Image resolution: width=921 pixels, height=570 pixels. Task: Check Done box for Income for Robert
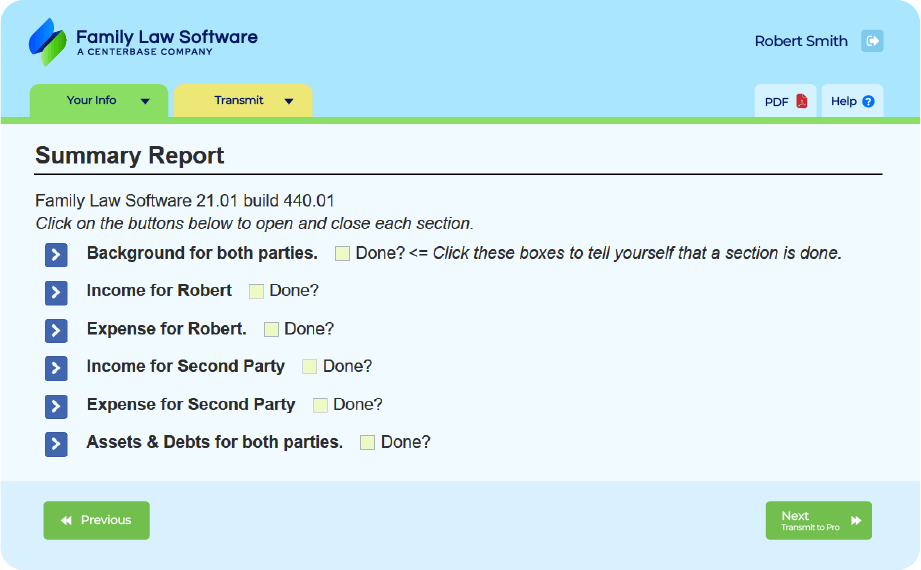256,291
